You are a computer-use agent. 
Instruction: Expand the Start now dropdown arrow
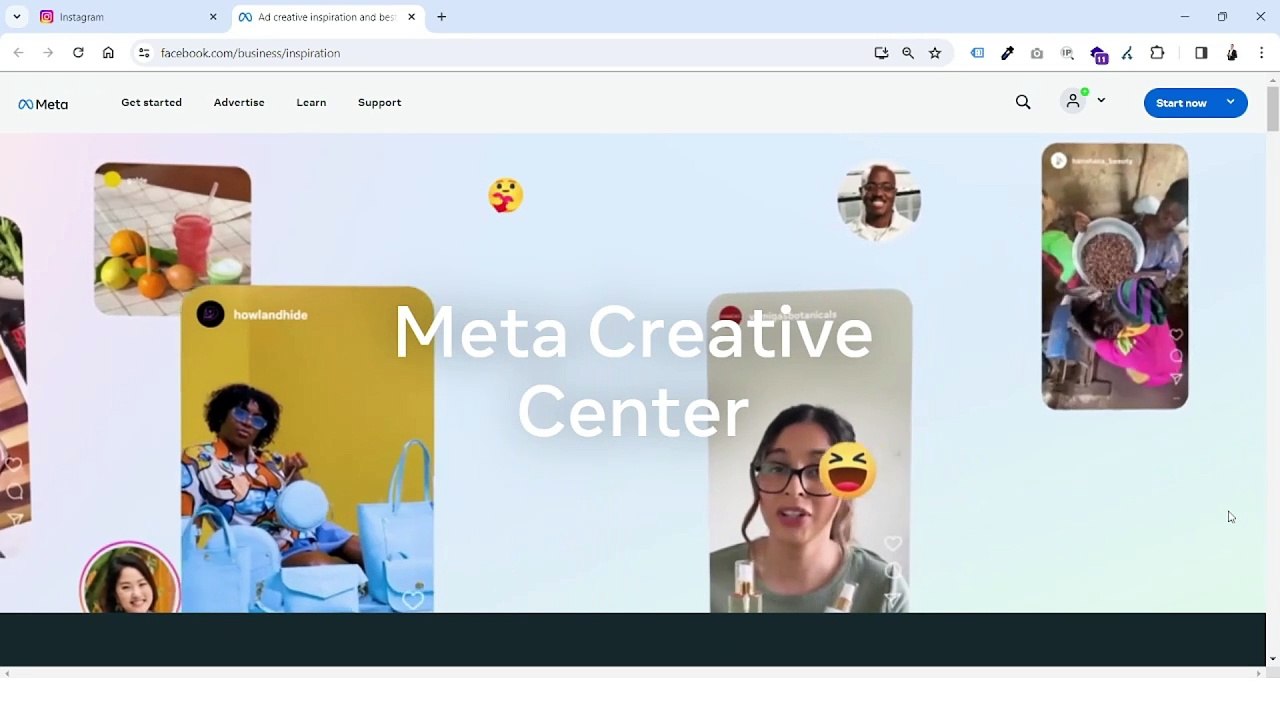pyautogui.click(x=1231, y=102)
